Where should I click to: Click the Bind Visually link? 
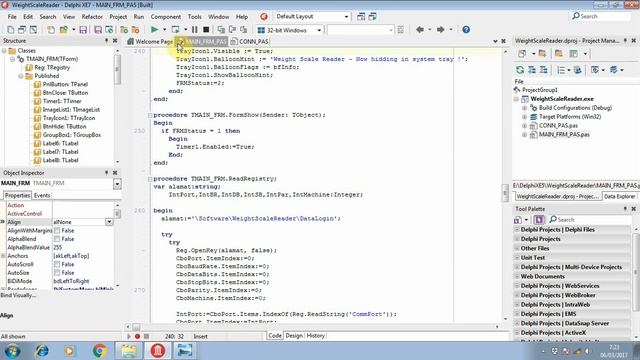point(18,295)
